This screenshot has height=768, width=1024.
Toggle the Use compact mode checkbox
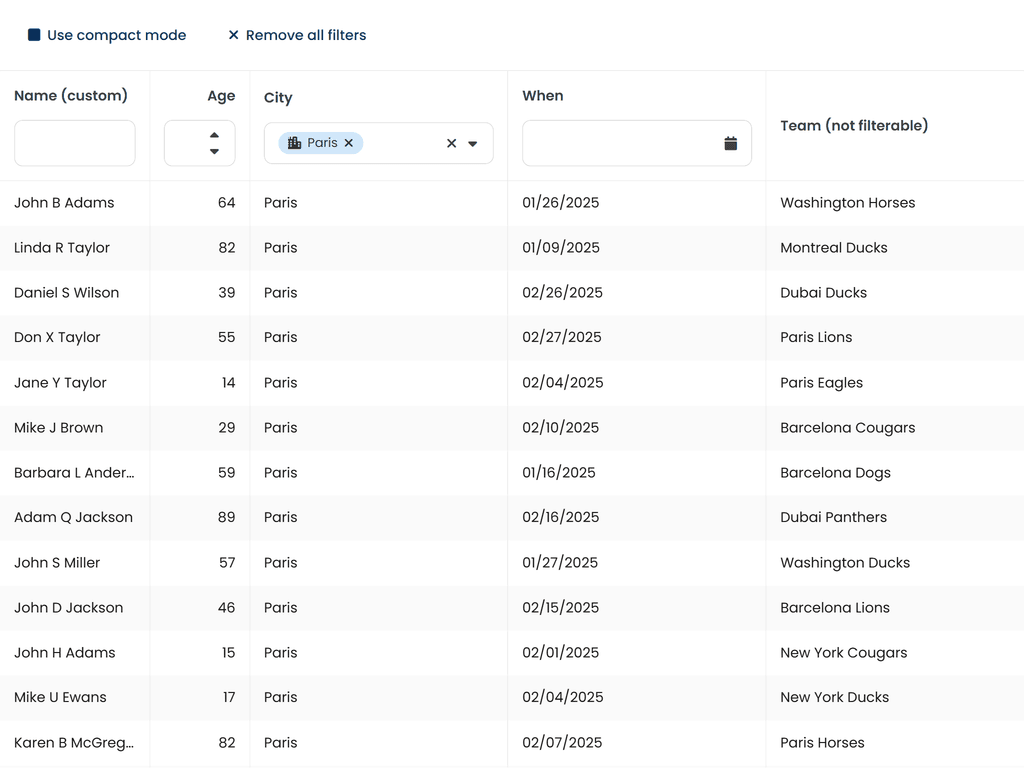coord(34,35)
